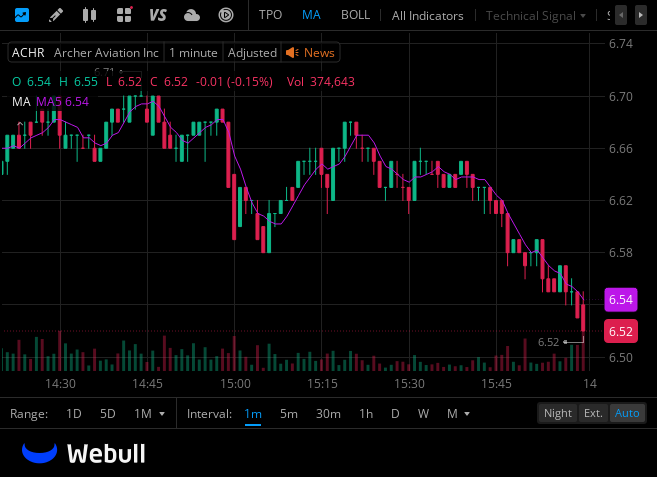
Task: Click the ACHR ticker symbol
Action: point(28,53)
